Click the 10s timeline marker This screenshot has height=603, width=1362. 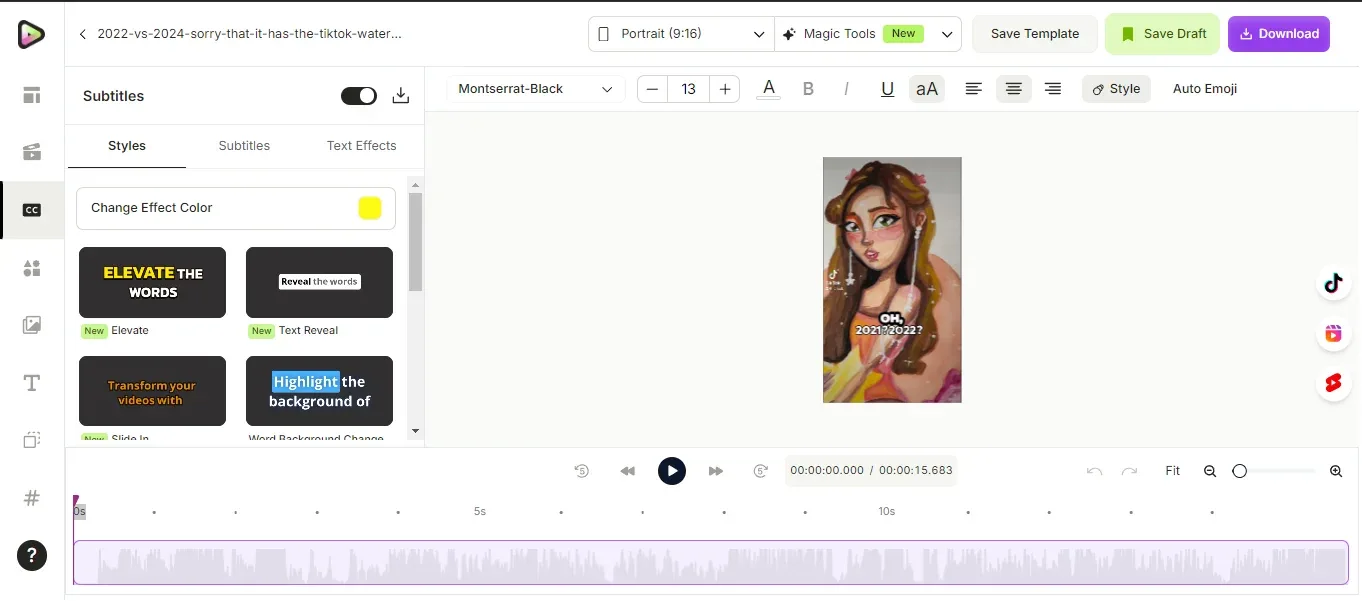coord(887,511)
